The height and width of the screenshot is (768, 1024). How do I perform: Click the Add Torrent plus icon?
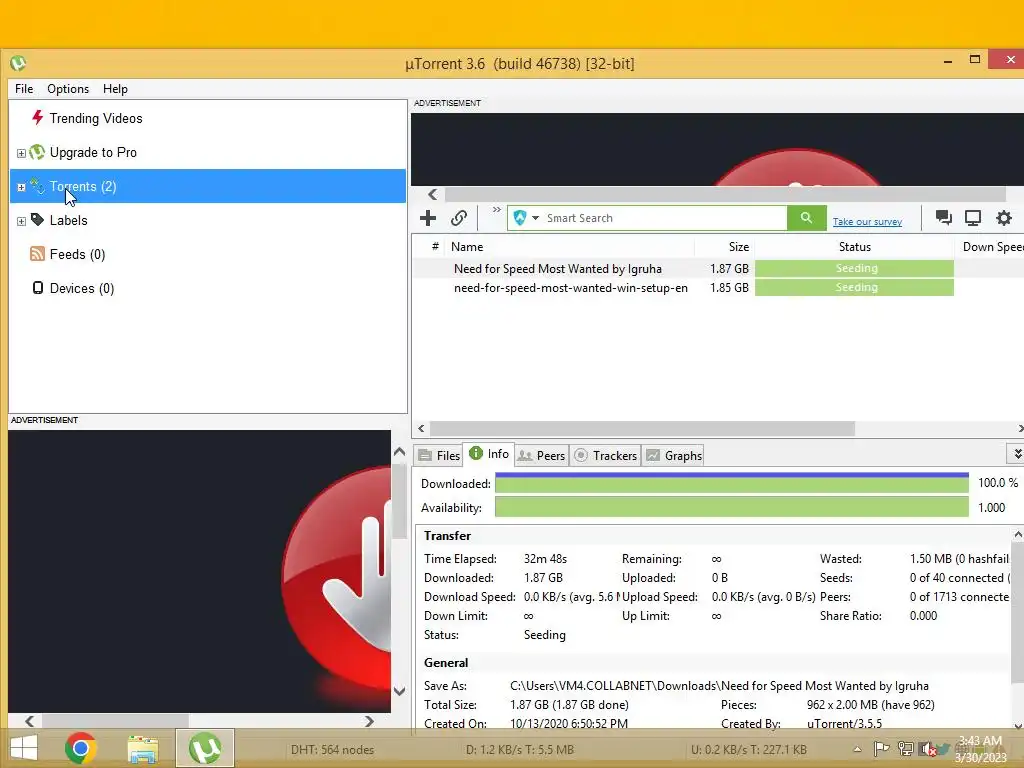tap(428, 218)
